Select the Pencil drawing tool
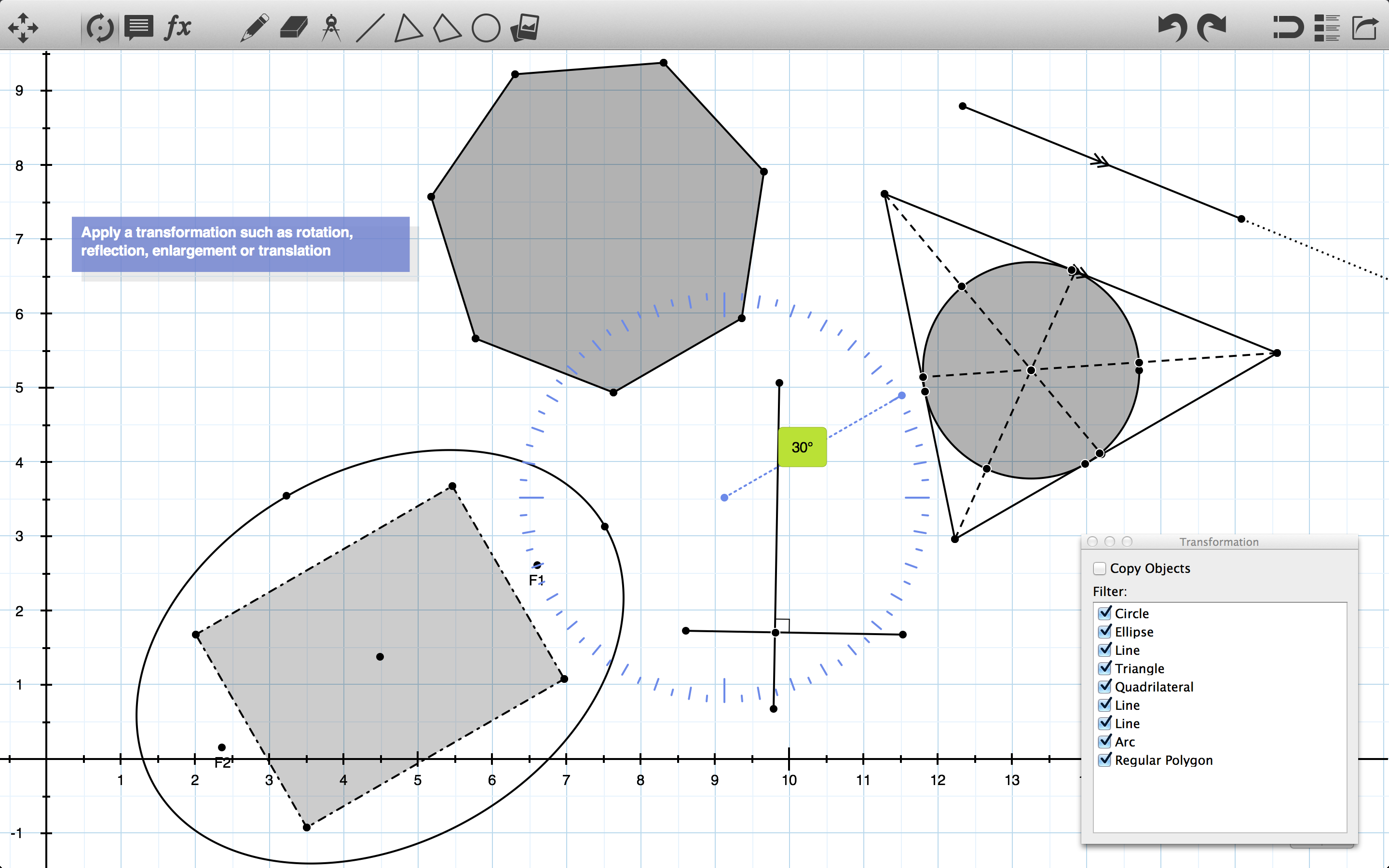 click(x=254, y=27)
